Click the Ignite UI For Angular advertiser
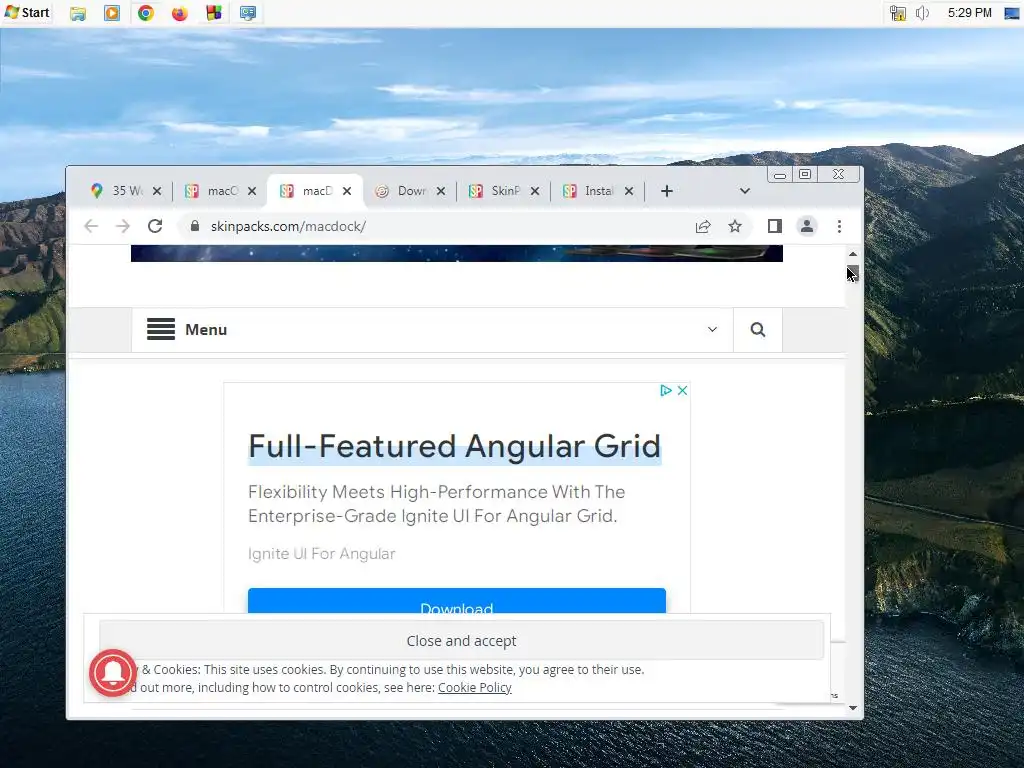 point(321,554)
